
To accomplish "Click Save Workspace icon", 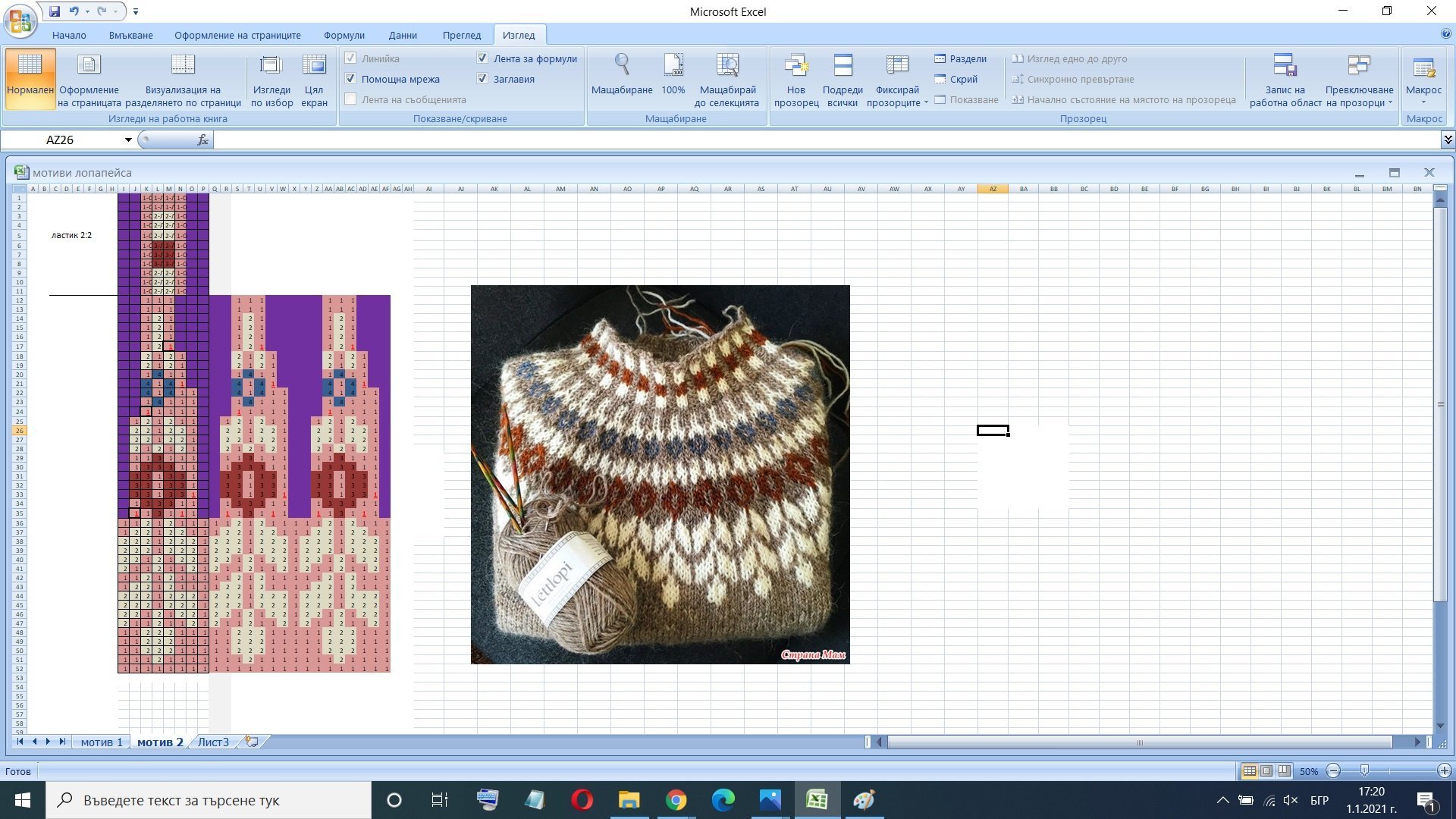I will 1285,66.
